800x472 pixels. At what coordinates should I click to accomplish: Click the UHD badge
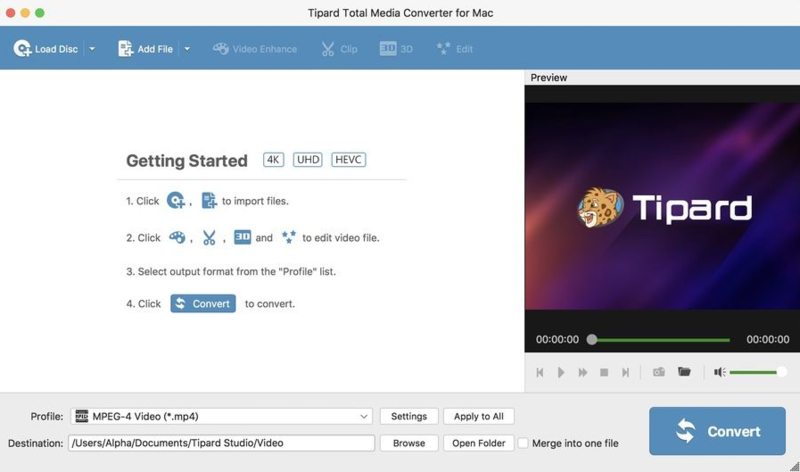[x=308, y=160]
